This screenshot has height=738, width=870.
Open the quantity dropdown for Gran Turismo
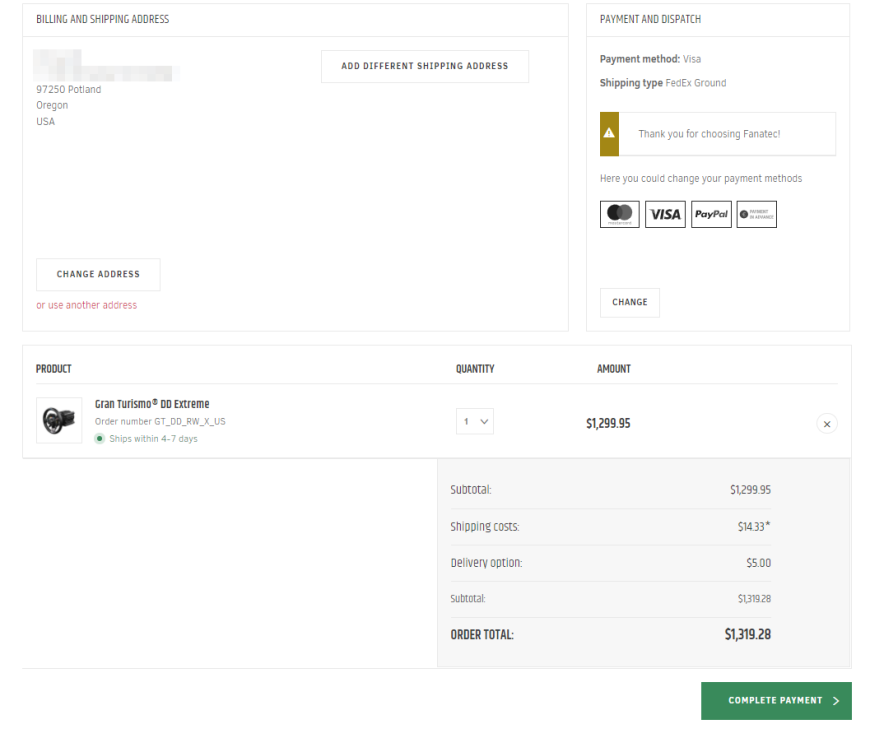475,422
